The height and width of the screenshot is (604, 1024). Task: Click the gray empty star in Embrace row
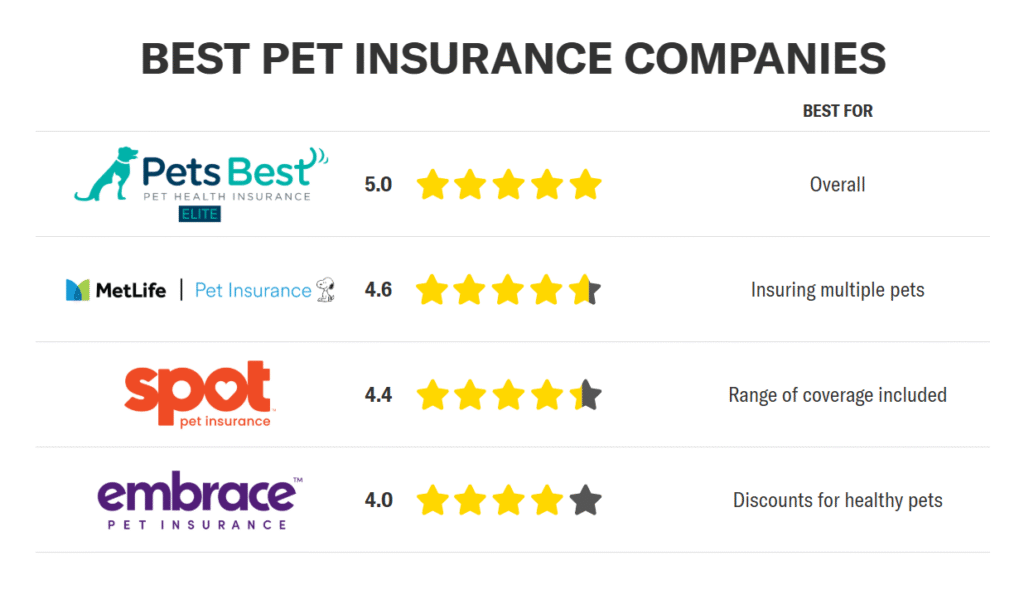[585, 500]
